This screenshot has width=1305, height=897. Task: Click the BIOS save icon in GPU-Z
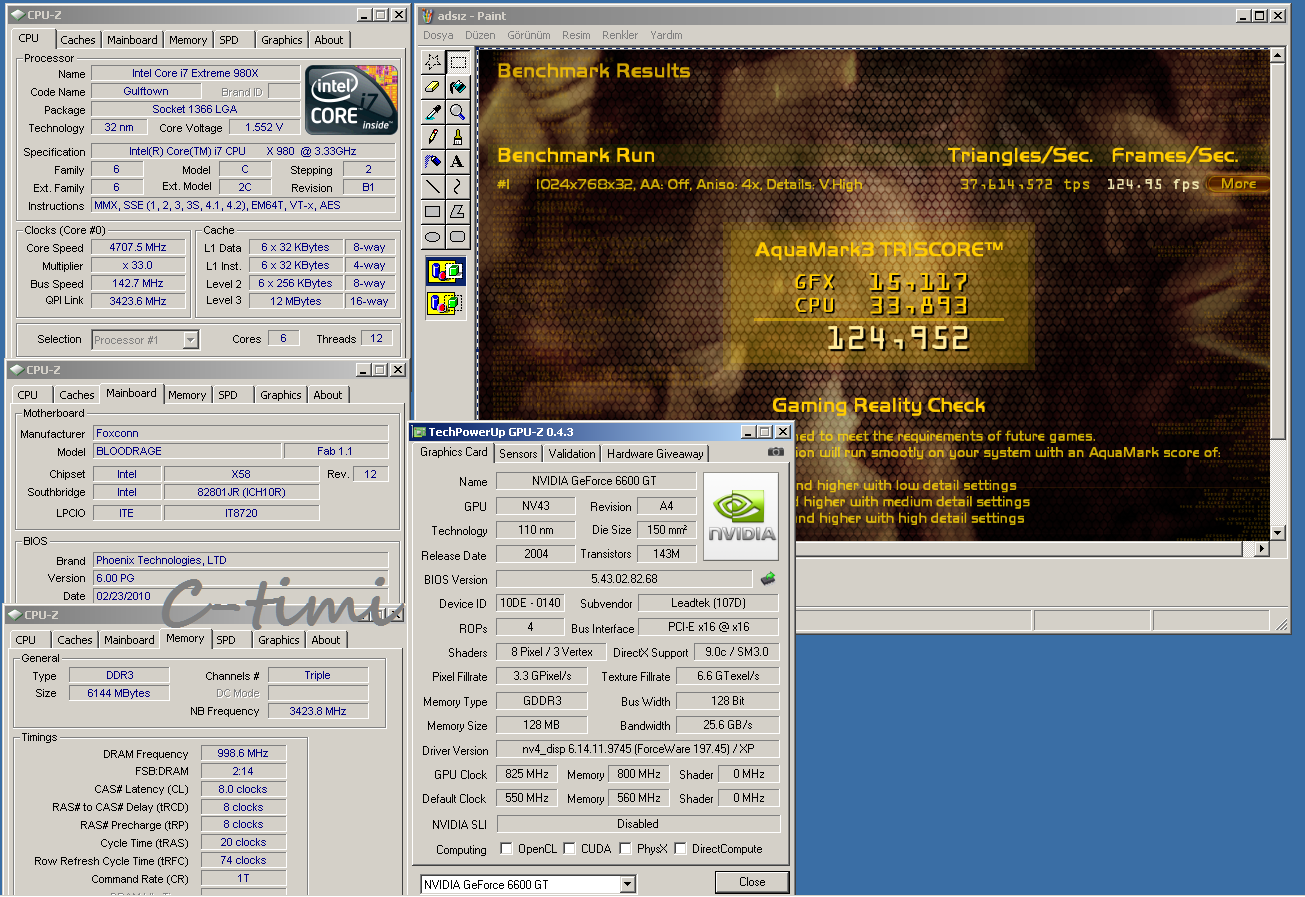(x=768, y=578)
